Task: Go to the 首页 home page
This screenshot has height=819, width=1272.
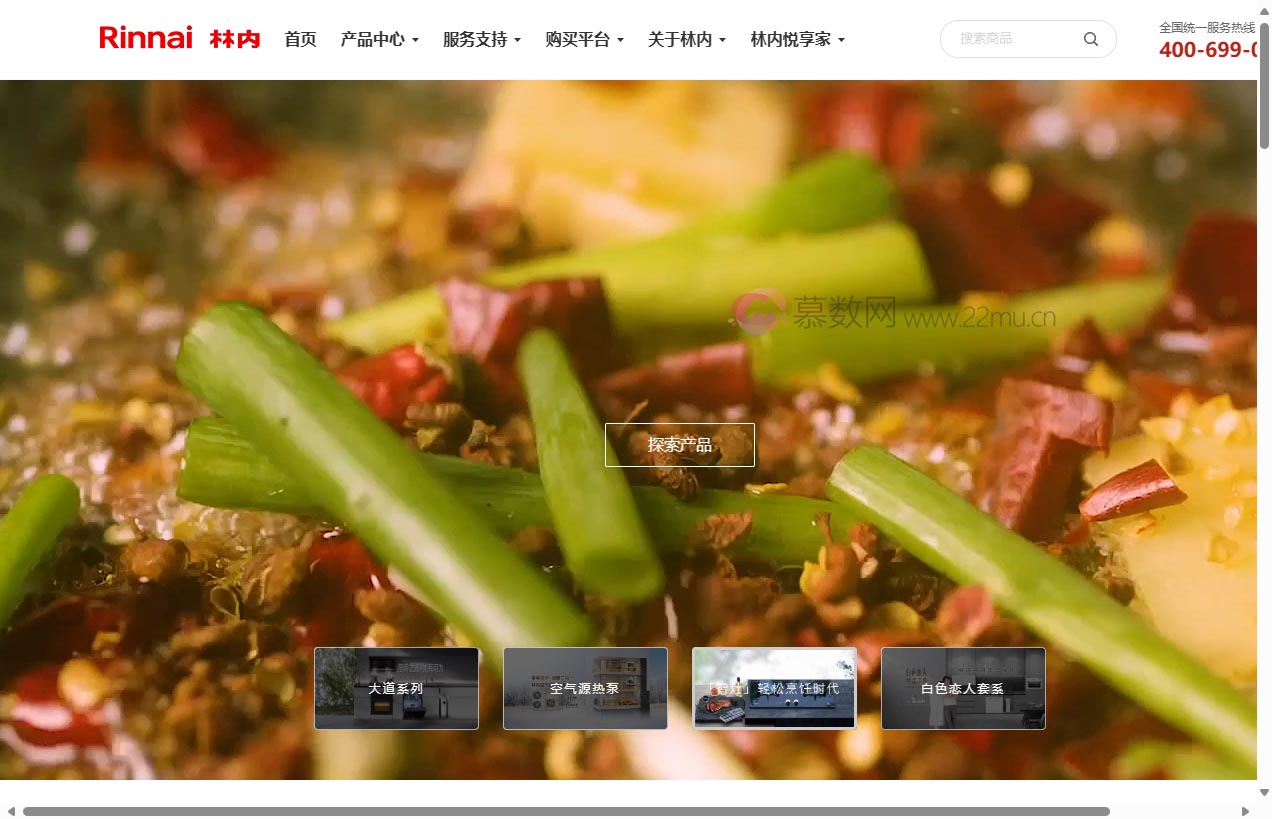Action: tap(300, 39)
